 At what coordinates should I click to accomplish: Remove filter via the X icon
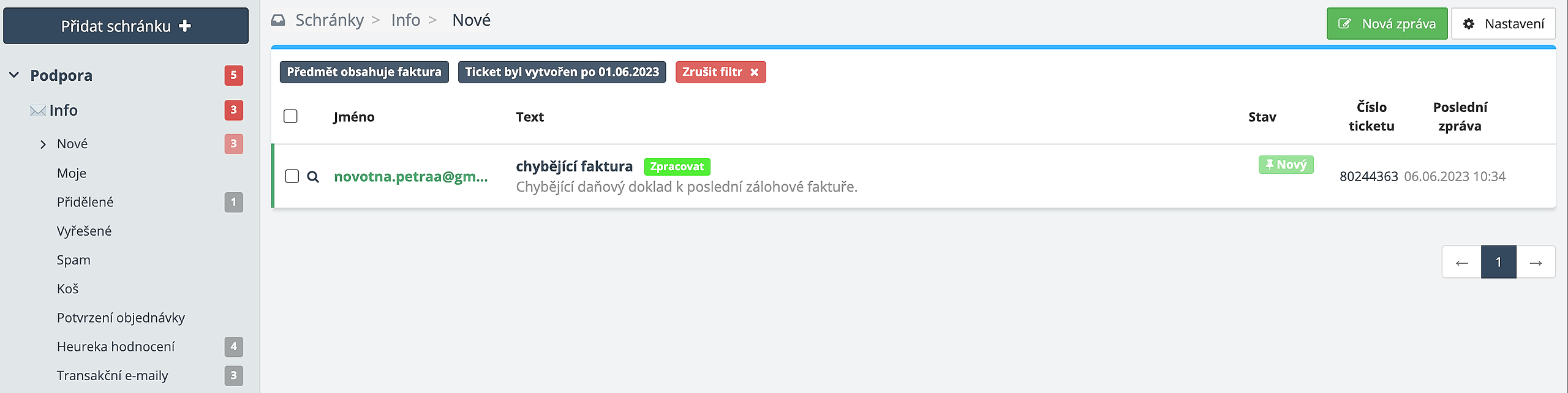click(x=755, y=72)
